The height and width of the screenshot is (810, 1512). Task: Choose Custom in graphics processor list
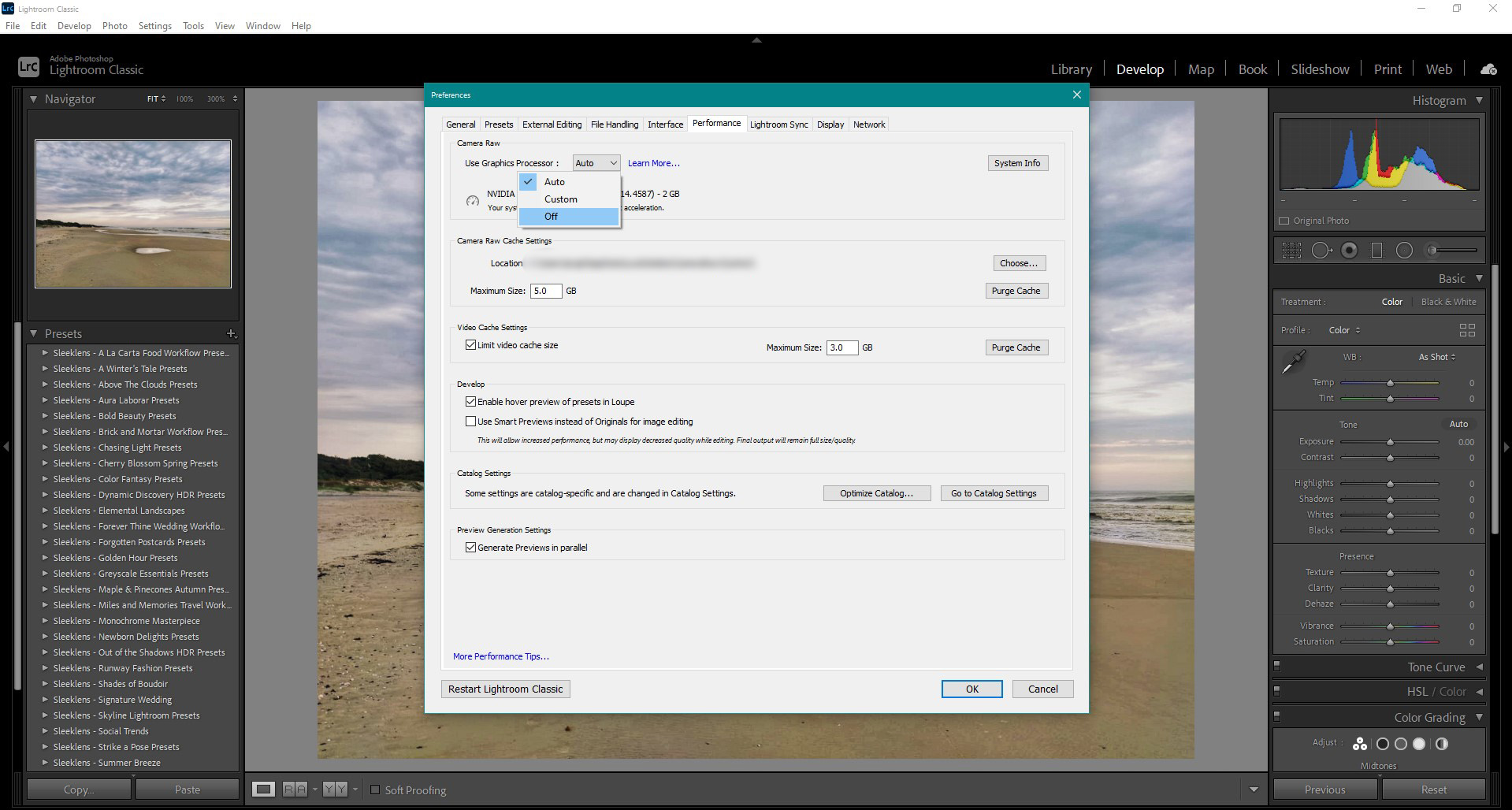point(569,199)
